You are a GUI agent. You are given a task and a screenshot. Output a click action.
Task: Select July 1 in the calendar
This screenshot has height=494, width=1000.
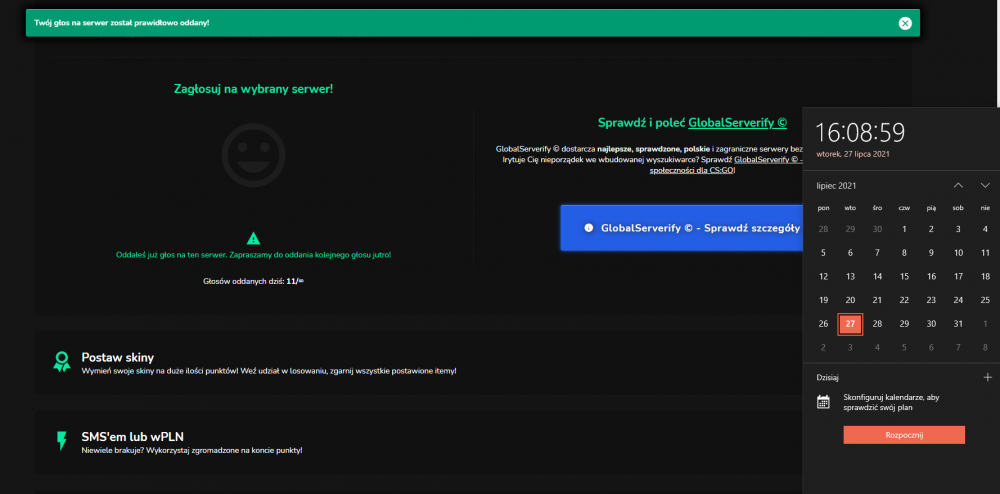[x=904, y=229]
